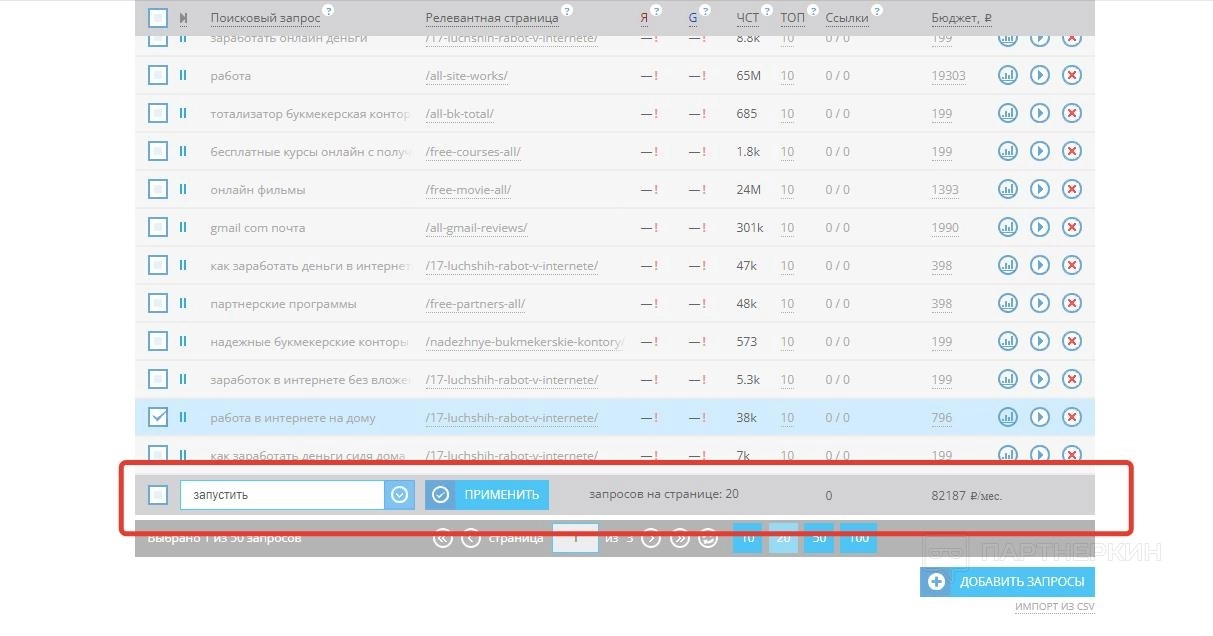Screen dimensions: 1213x636
Task: Start the query 'онлайн фильмы'
Action: [1039, 189]
